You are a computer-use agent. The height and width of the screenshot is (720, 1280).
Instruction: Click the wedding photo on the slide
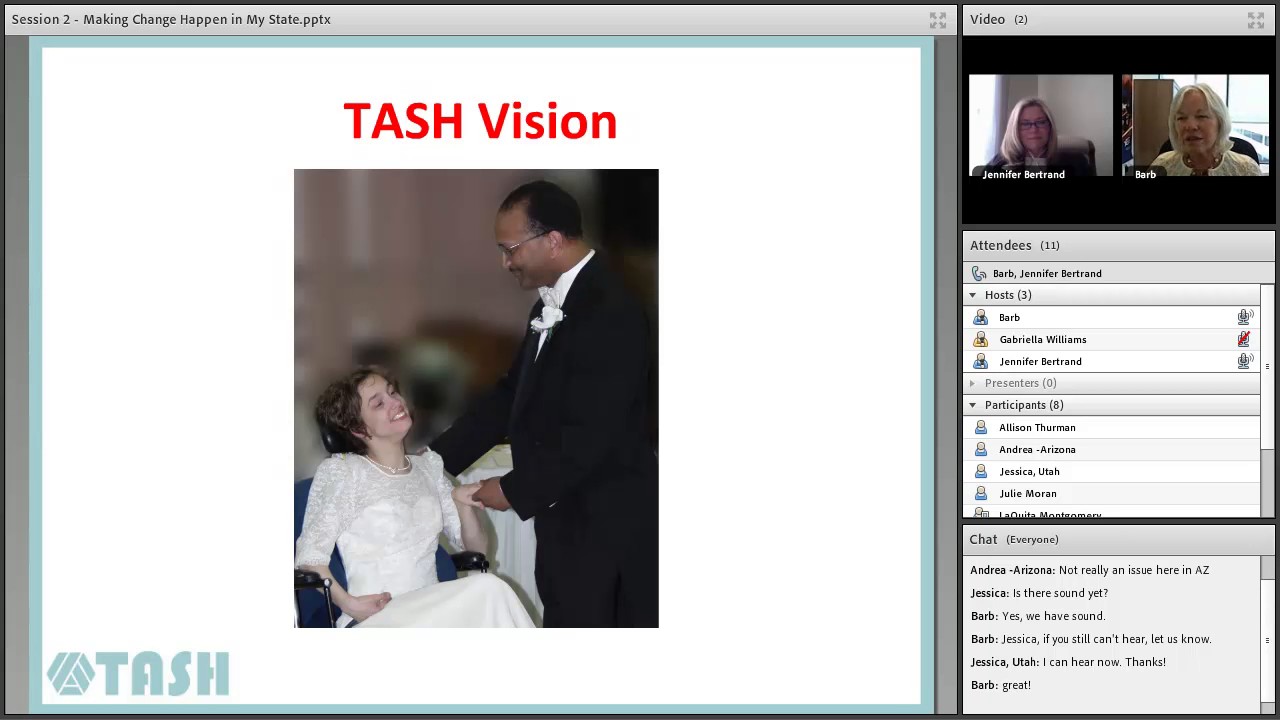[x=476, y=398]
